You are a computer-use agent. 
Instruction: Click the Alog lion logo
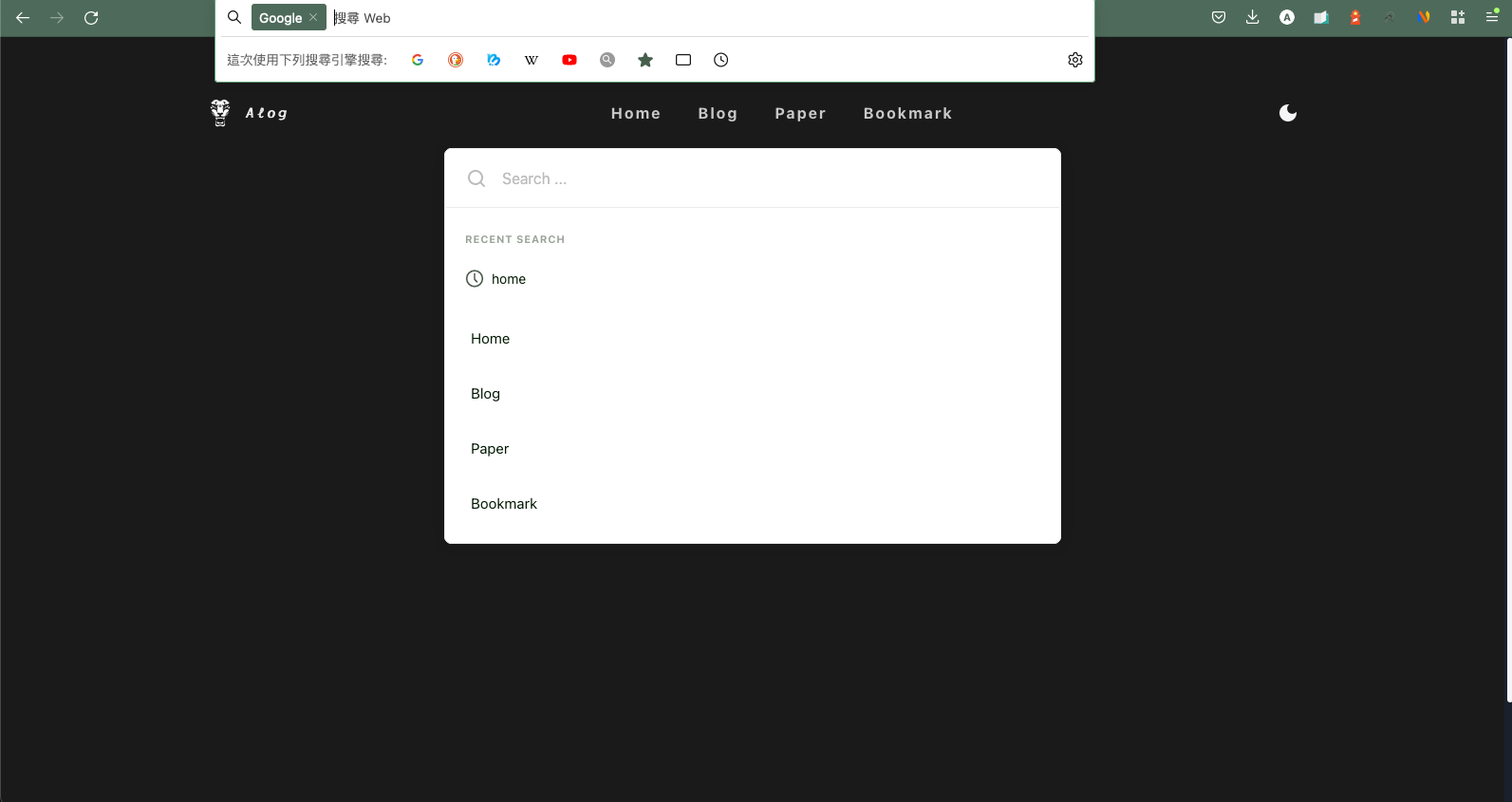tap(220, 113)
